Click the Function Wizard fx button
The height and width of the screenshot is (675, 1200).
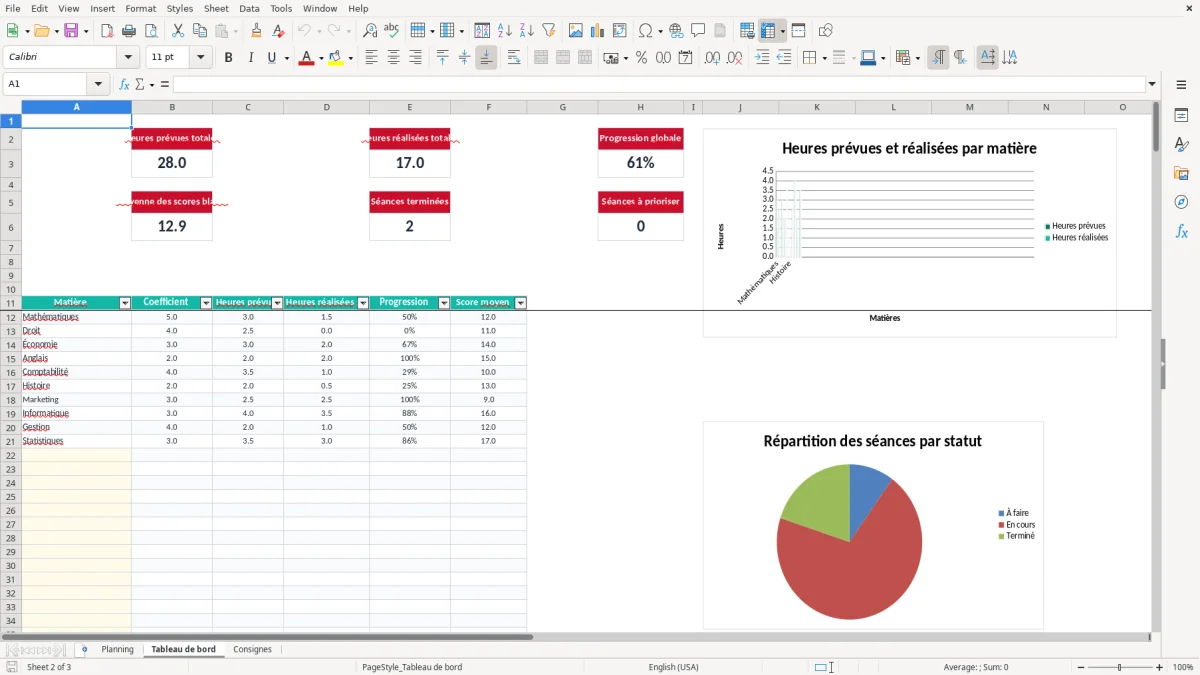pyautogui.click(x=124, y=85)
